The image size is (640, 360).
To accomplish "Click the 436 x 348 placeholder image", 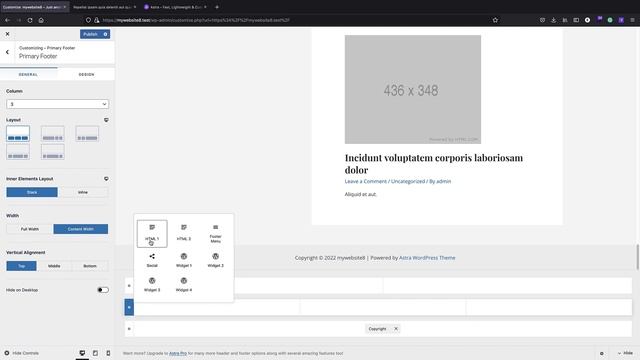I will point(413,89).
